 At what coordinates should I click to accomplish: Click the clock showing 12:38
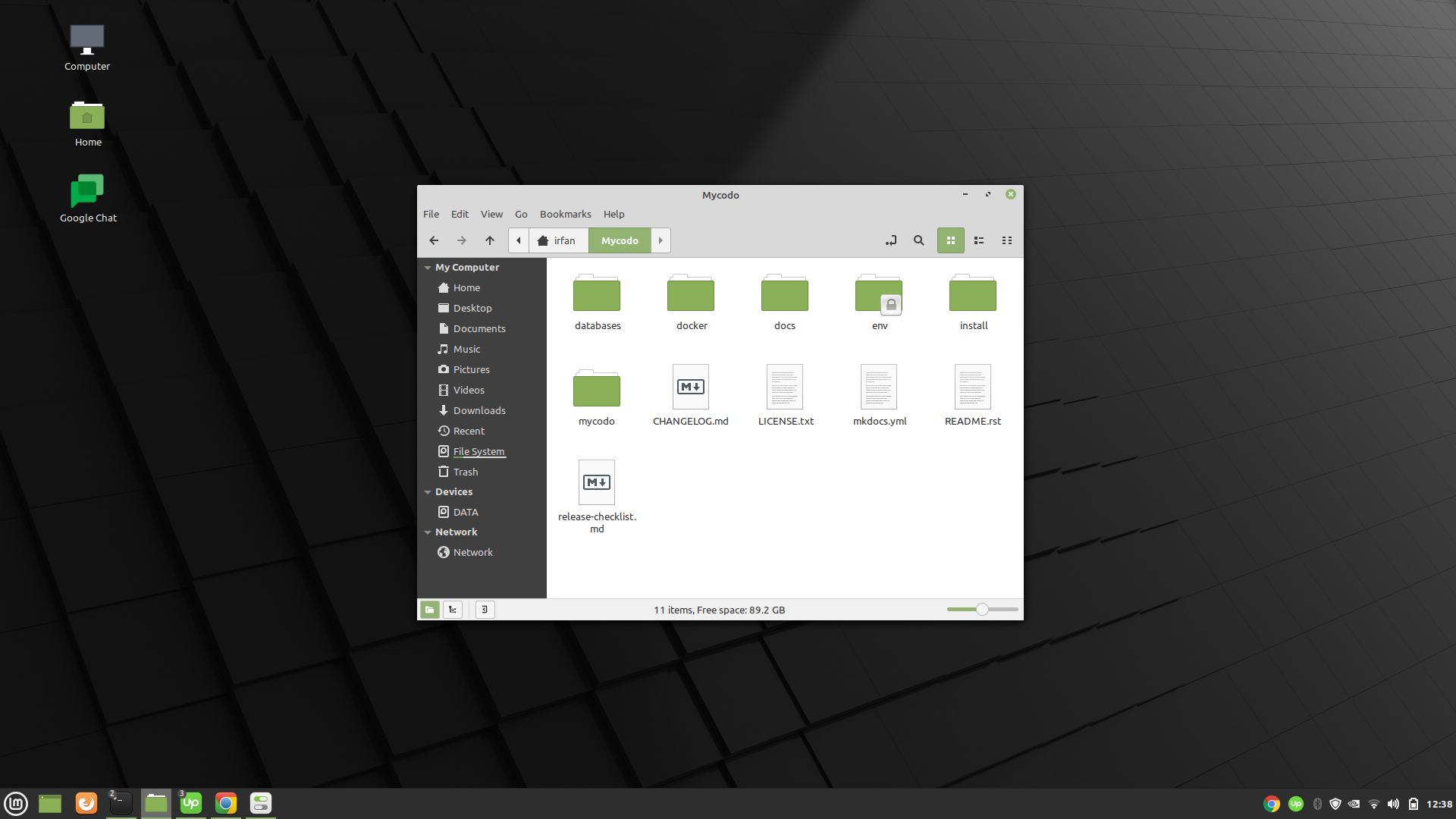pos(1439,804)
